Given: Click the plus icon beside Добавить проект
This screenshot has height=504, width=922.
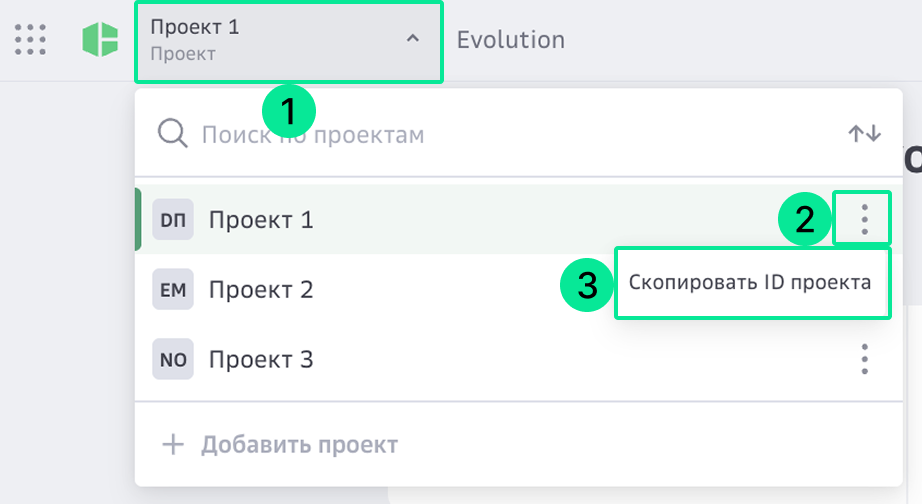Looking at the screenshot, I should (x=173, y=445).
